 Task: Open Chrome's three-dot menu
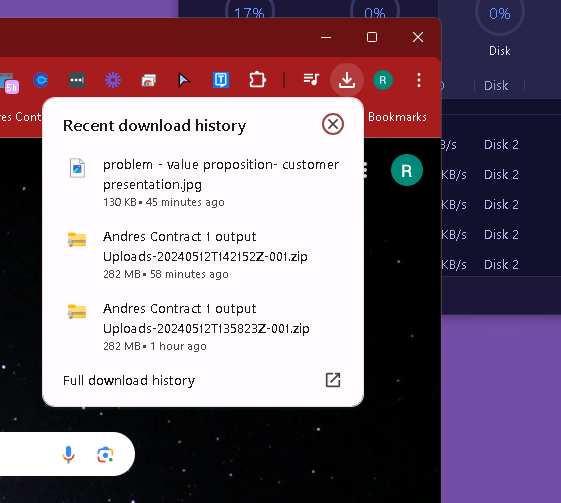point(419,80)
